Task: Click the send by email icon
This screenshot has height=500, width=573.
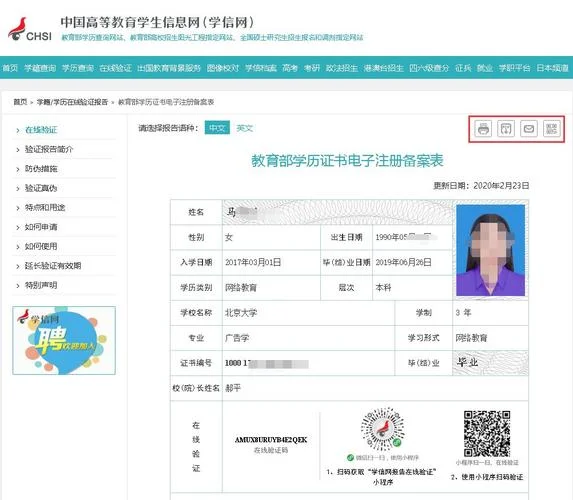Action: coord(529,129)
